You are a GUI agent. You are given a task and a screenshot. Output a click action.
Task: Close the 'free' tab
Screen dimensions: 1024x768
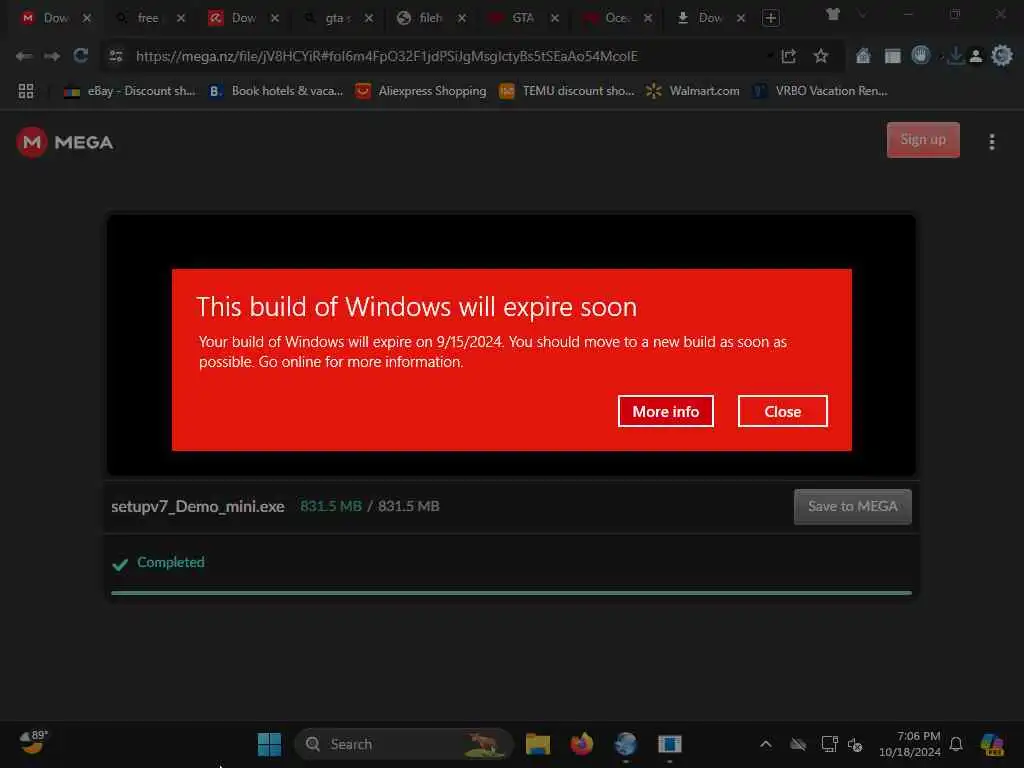click(181, 18)
